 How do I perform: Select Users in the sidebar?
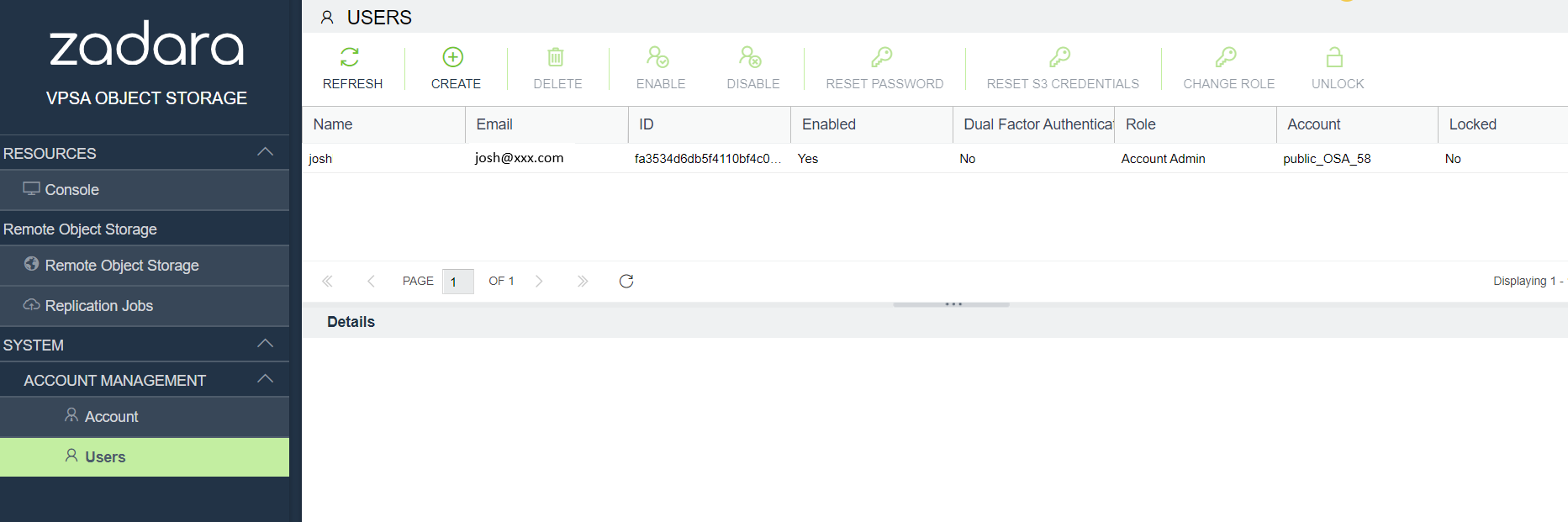[145, 457]
